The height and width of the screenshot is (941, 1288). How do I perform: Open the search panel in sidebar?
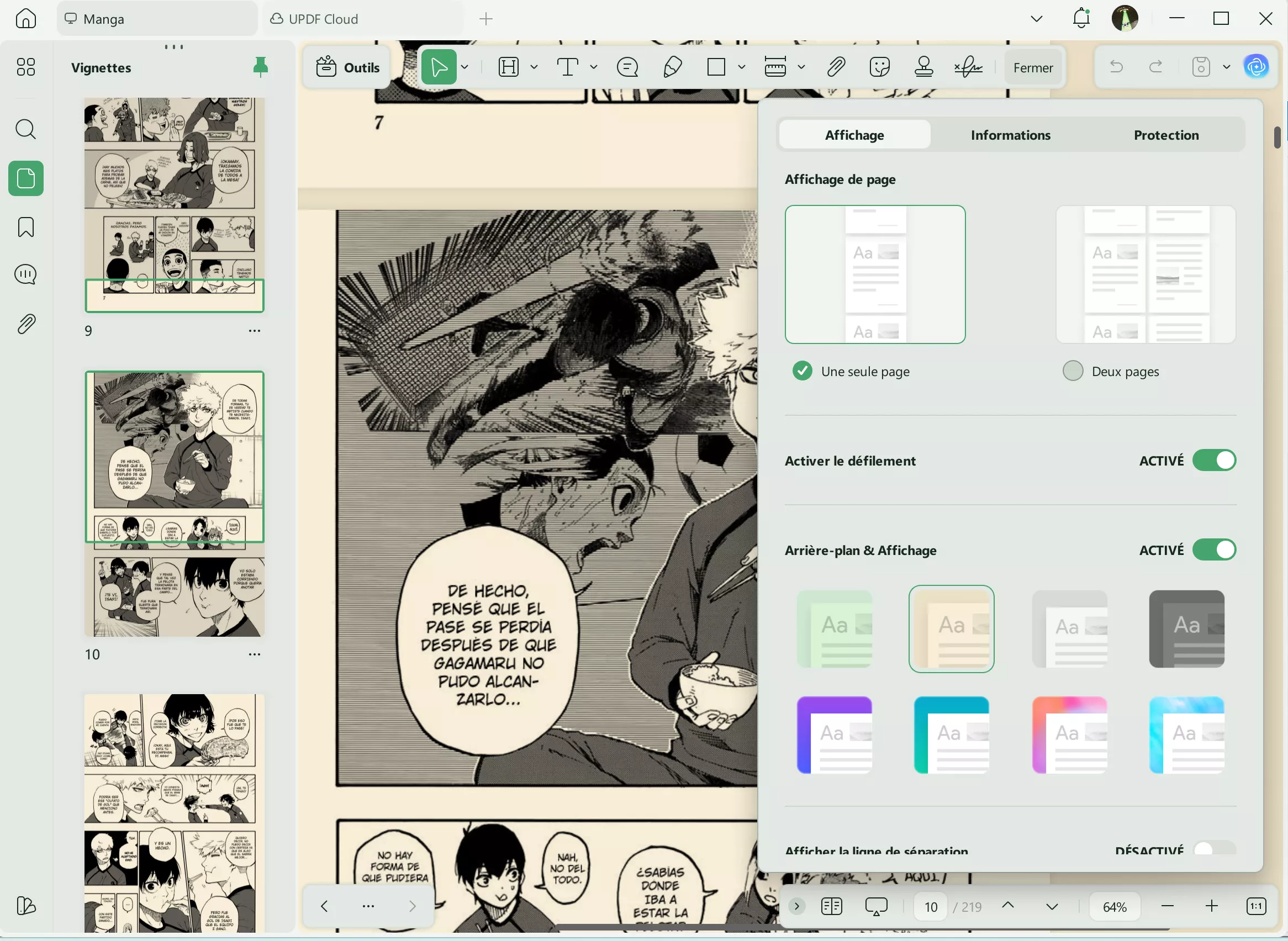[x=25, y=129]
